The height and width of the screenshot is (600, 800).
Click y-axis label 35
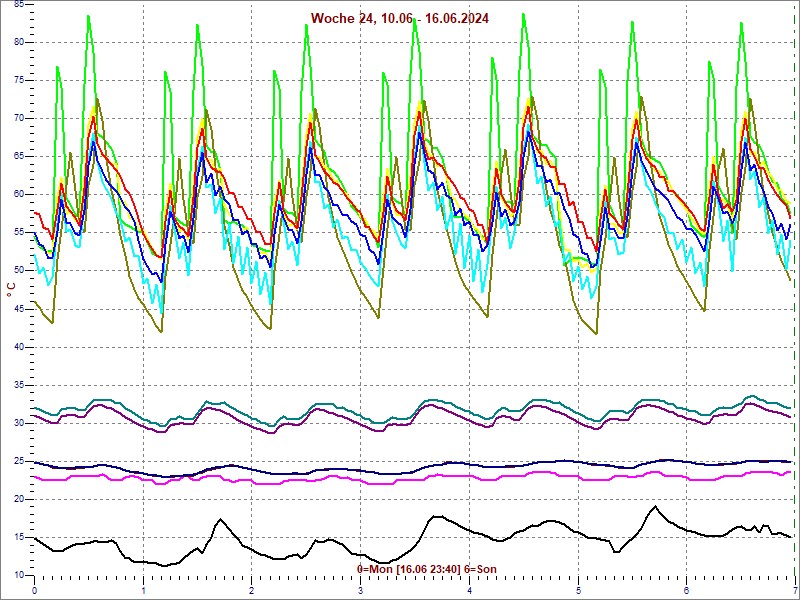click(x=19, y=385)
